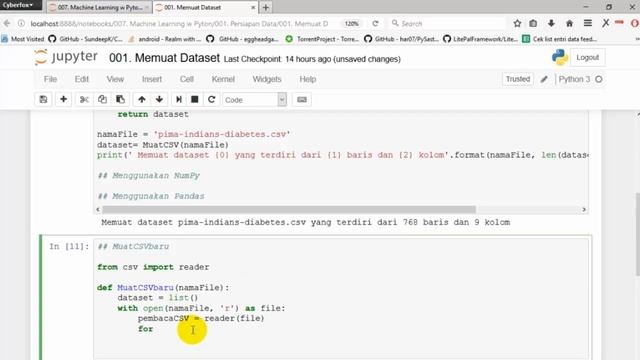
Task: Click the page vertical scrollbar thumb
Action: tap(637, 235)
